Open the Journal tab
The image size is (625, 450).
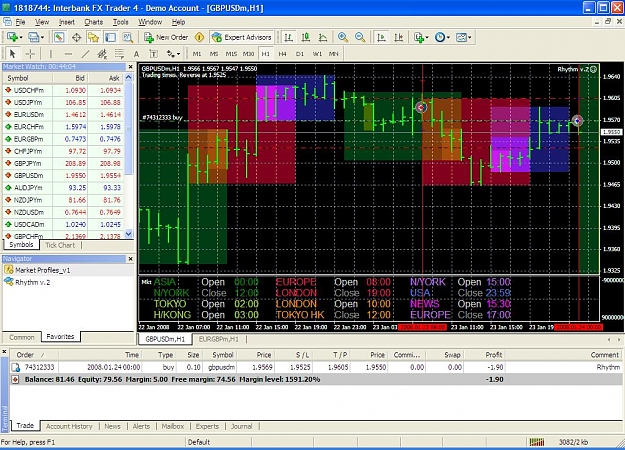(x=242, y=426)
